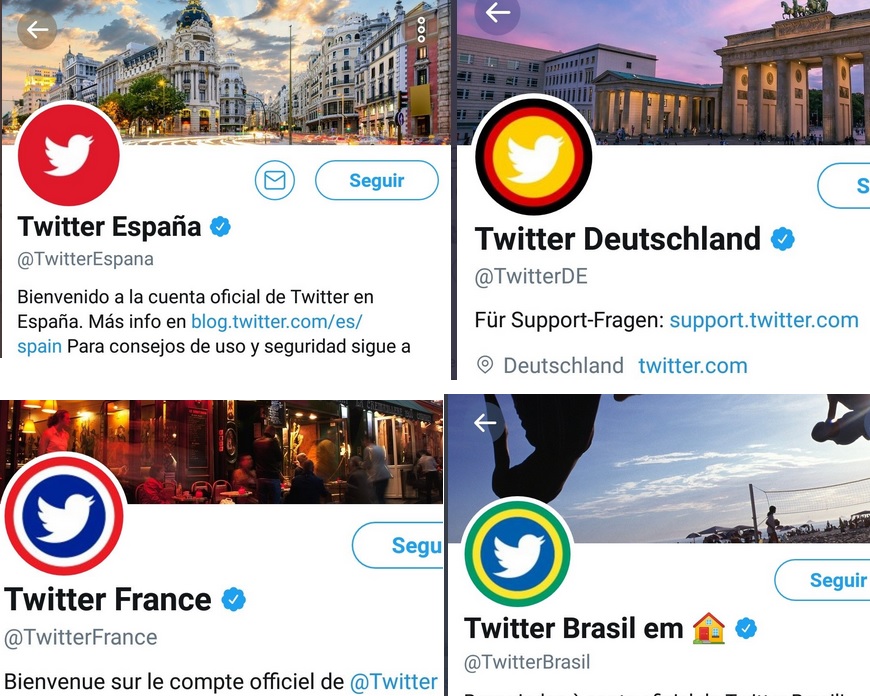The height and width of the screenshot is (696, 870).
Task: Open three-dot menu on Twitter España header
Action: [421, 30]
